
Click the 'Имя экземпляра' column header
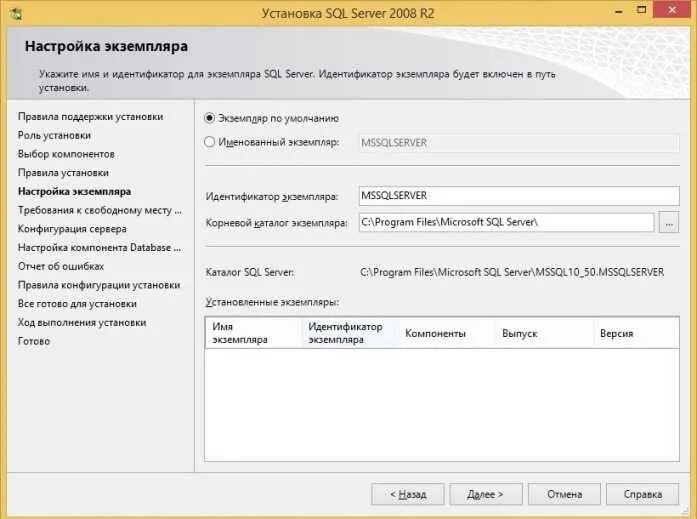pyautogui.click(x=253, y=333)
